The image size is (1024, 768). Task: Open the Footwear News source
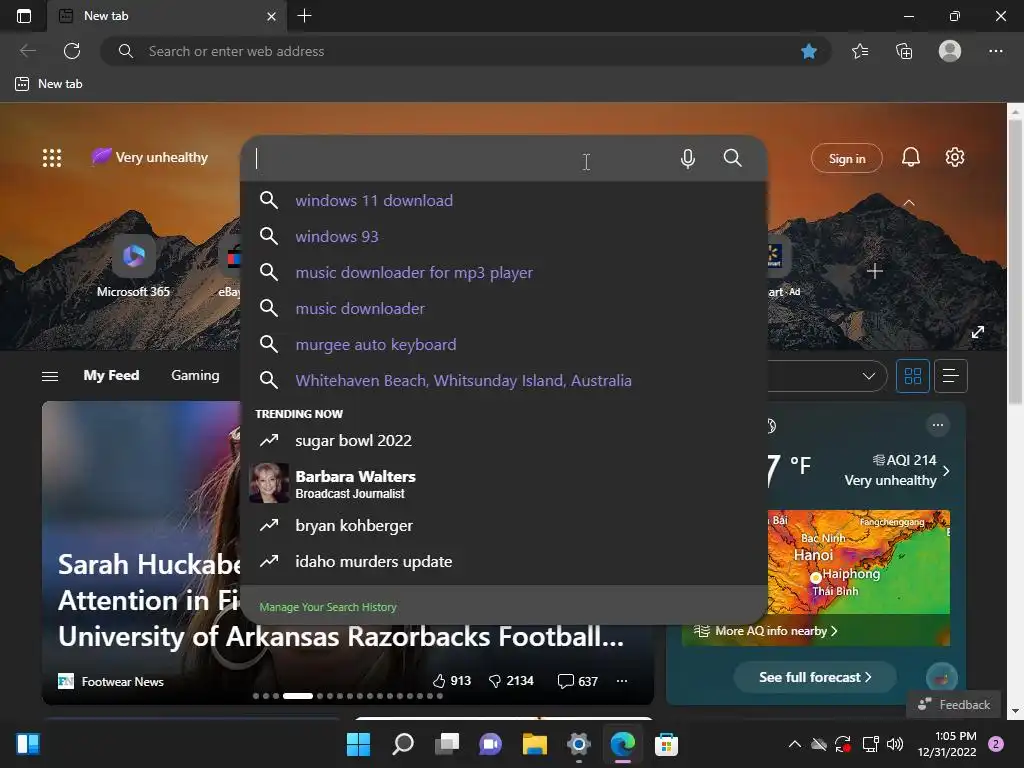click(x=111, y=681)
